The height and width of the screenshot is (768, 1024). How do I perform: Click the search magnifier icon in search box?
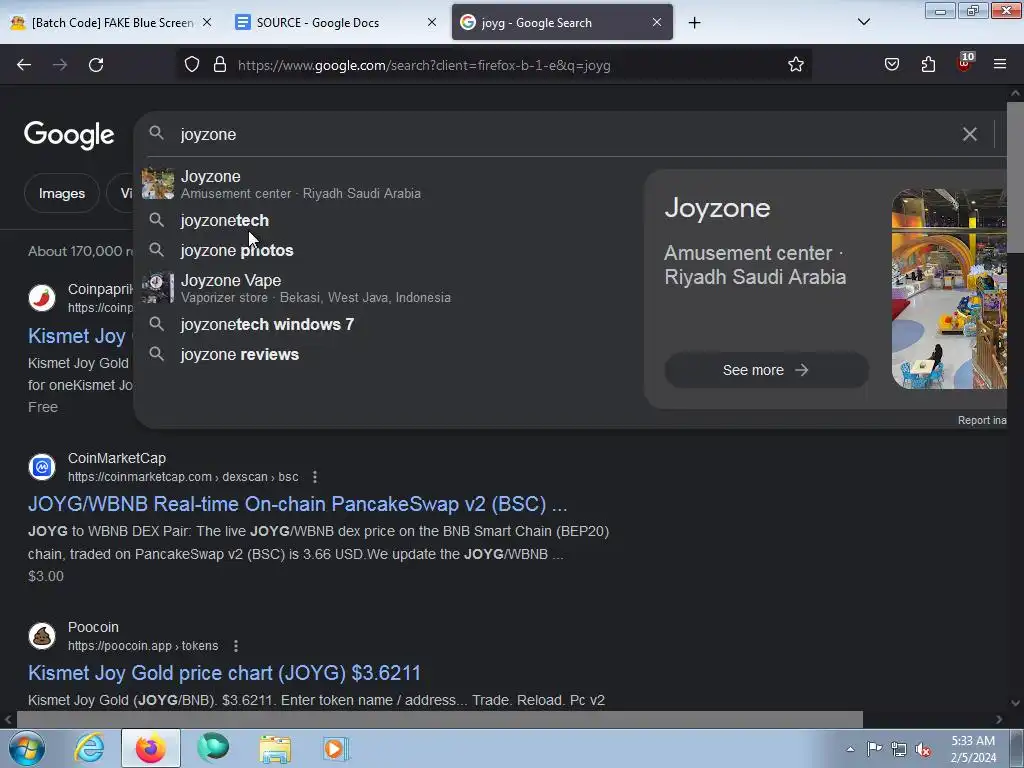coord(156,133)
